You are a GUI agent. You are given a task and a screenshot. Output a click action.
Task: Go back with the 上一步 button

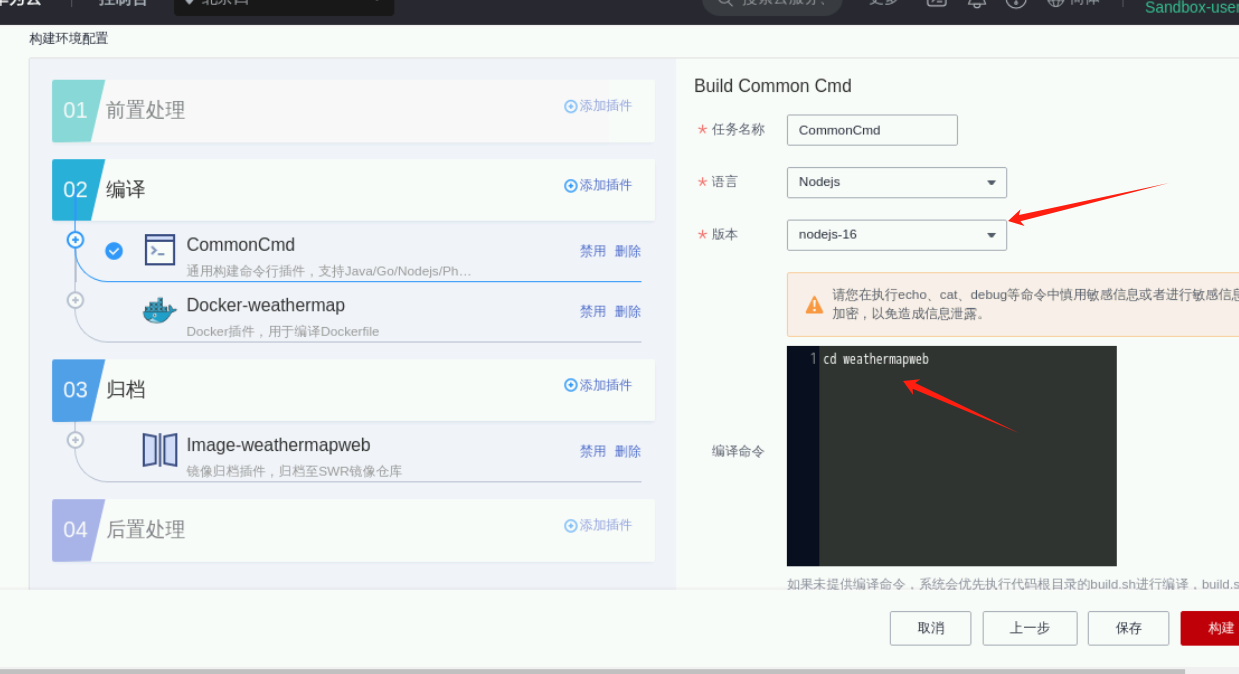coord(1030,628)
